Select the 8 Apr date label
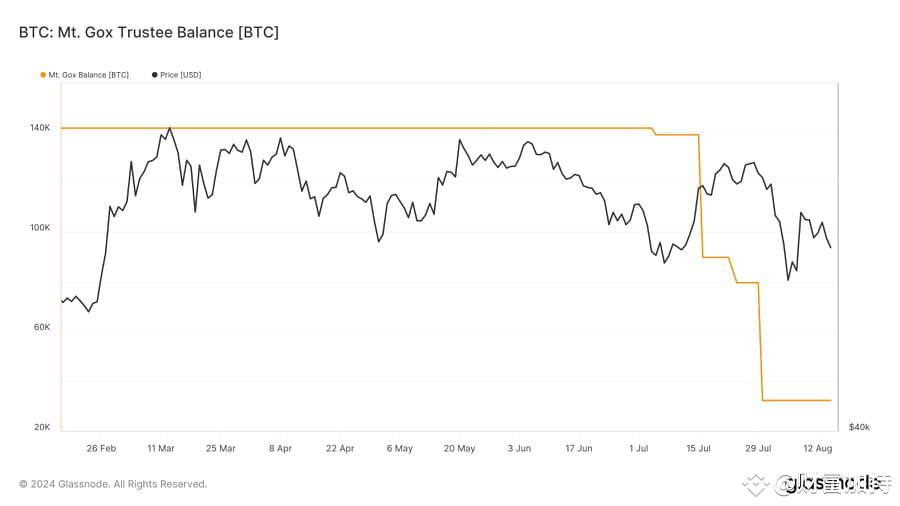Image resolution: width=900 pixels, height=506 pixels. [280, 449]
